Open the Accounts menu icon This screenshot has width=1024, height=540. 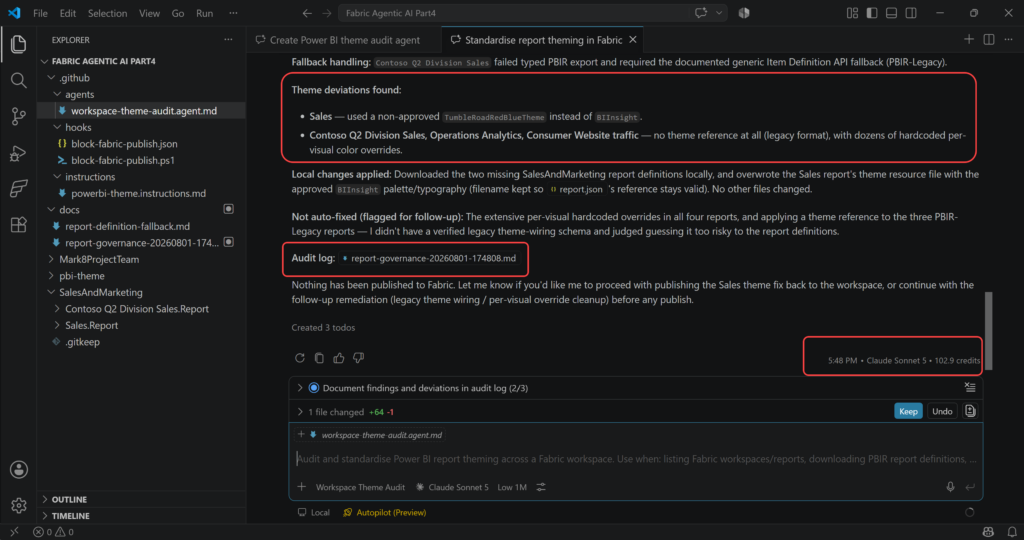coord(18,469)
